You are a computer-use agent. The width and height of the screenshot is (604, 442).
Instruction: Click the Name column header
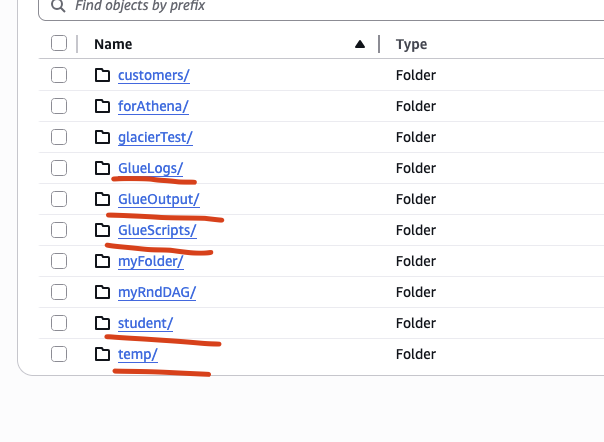pyautogui.click(x=113, y=44)
